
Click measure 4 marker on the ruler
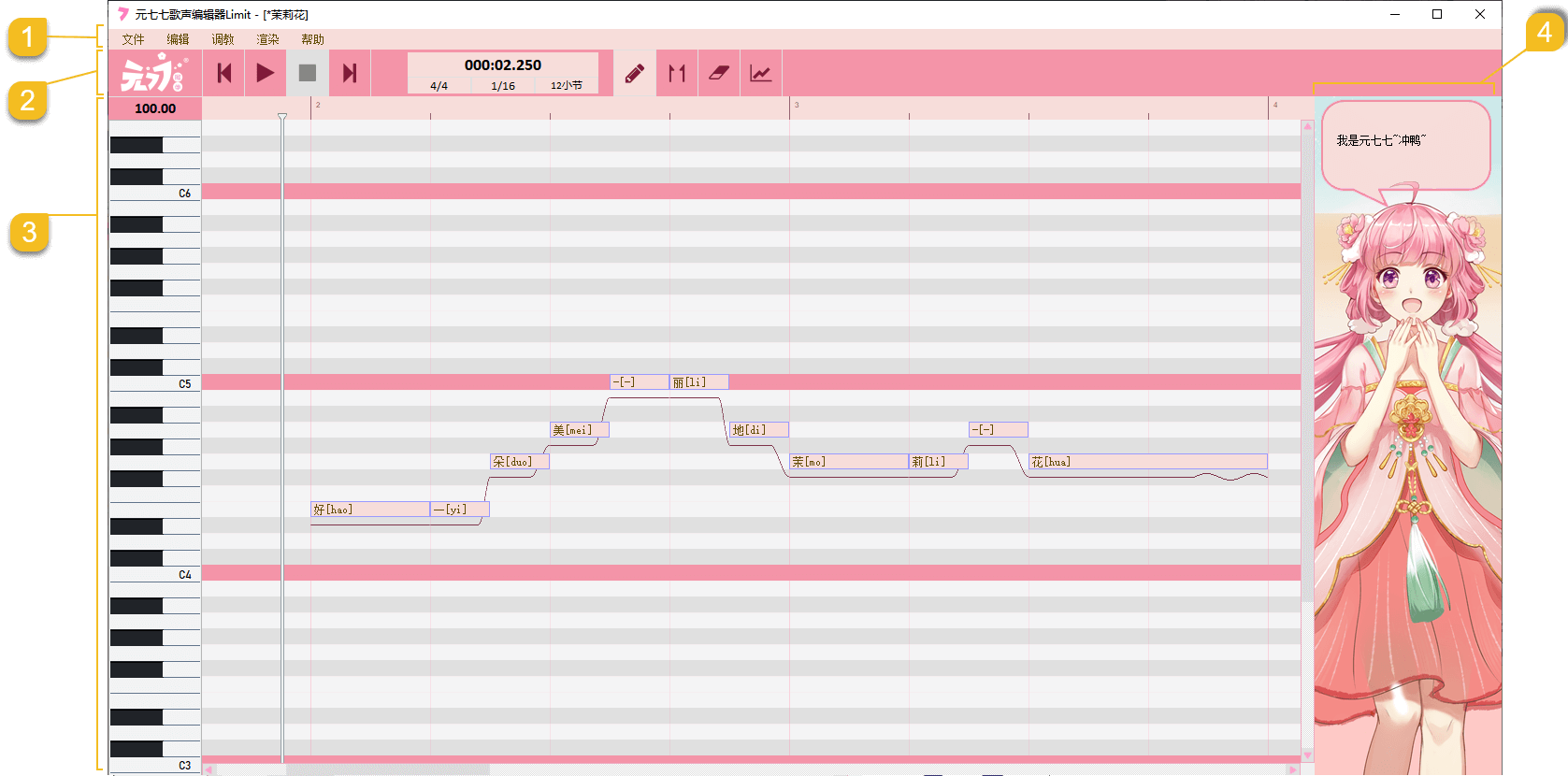coord(1275,105)
